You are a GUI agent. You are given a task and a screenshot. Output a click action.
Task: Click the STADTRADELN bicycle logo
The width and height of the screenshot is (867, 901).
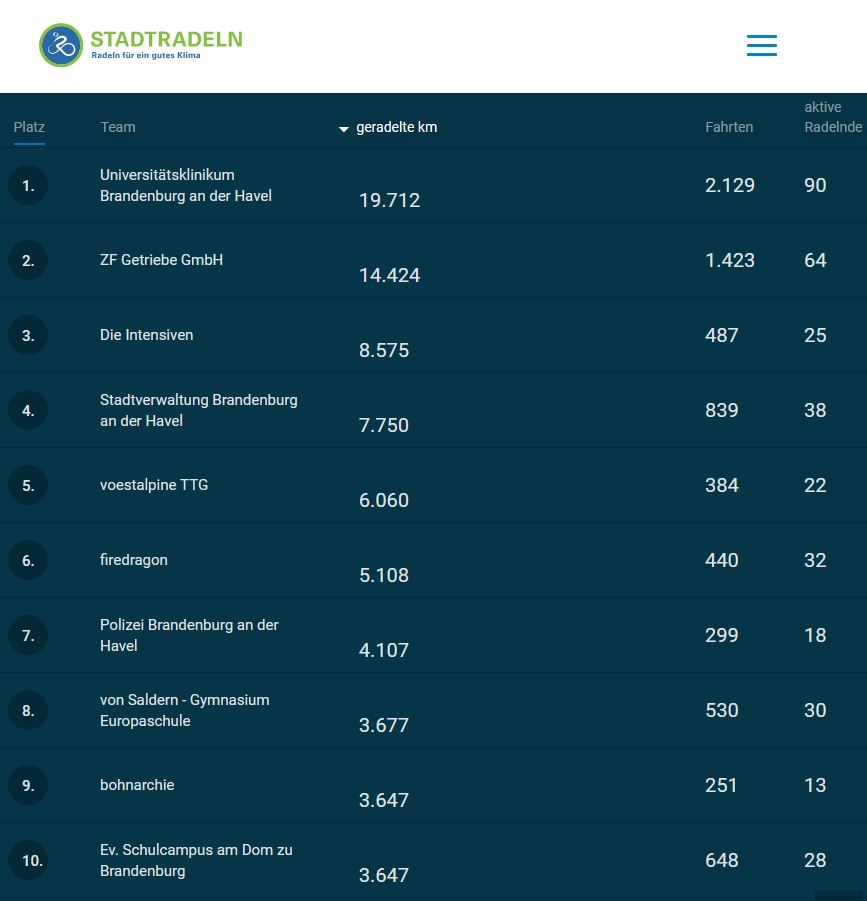(61, 45)
